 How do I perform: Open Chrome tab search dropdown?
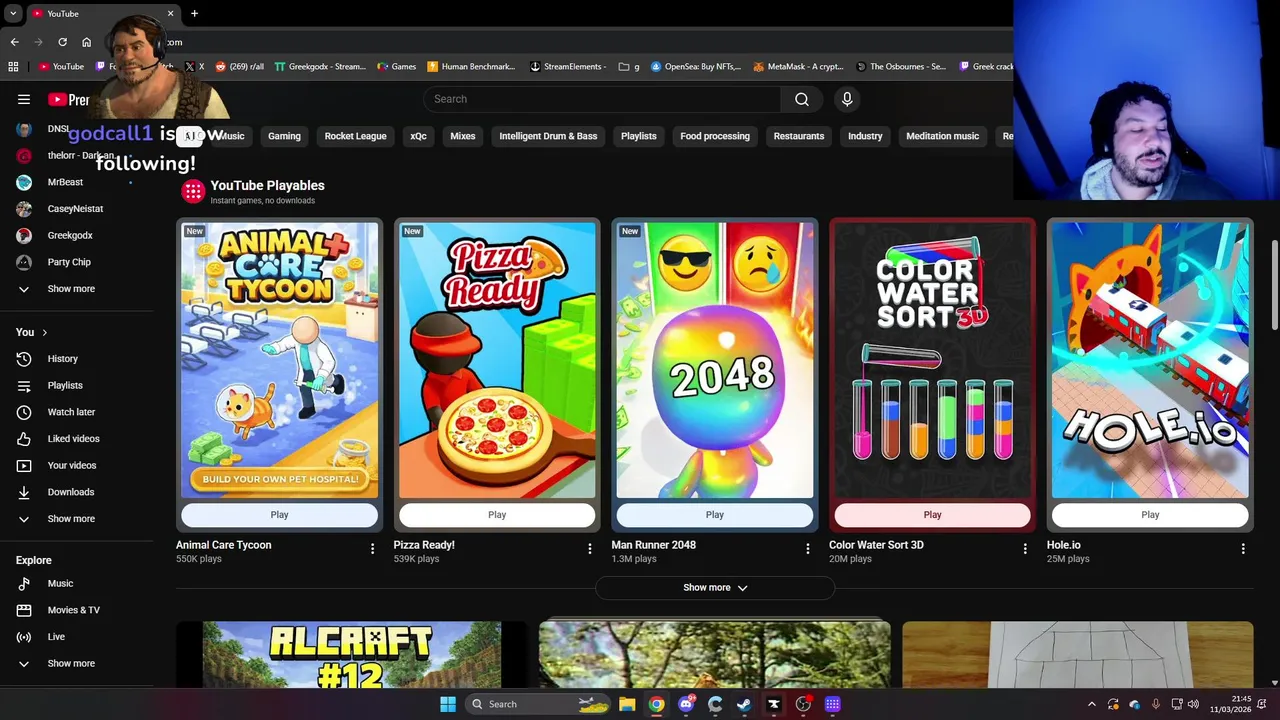pyautogui.click(x=13, y=13)
